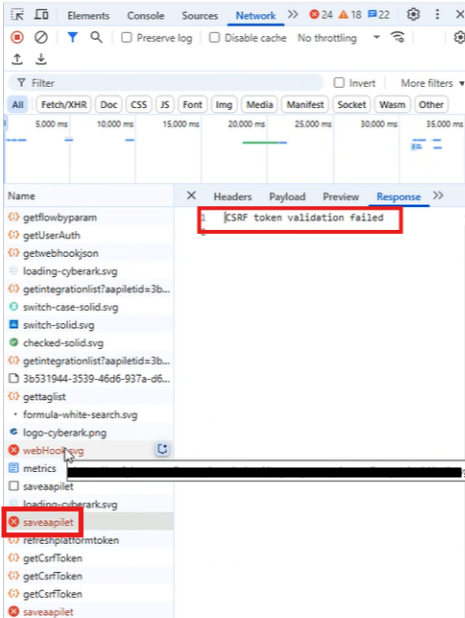Select the Response tab
The height and width of the screenshot is (618, 465).
[398, 196]
